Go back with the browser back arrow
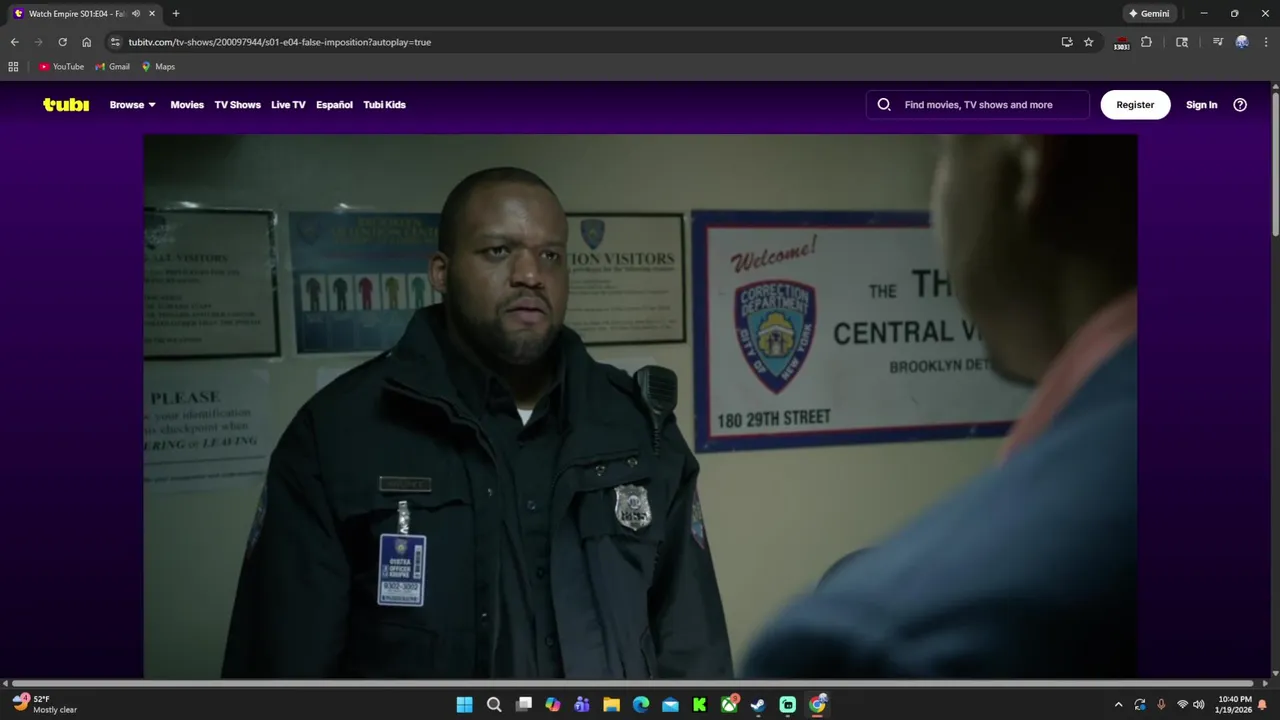Screen dimensions: 1280x720 [x=14, y=42]
